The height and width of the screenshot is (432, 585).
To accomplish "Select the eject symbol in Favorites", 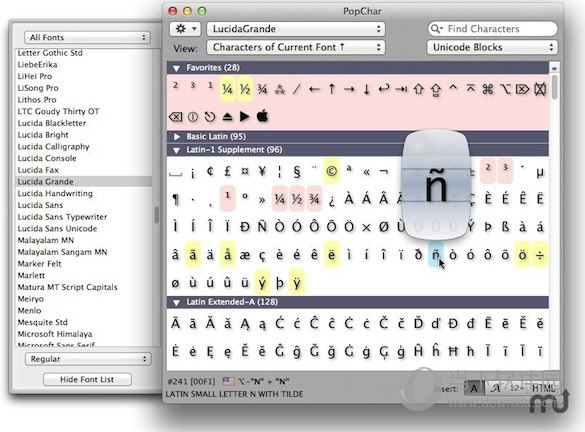I will click(x=227, y=117).
